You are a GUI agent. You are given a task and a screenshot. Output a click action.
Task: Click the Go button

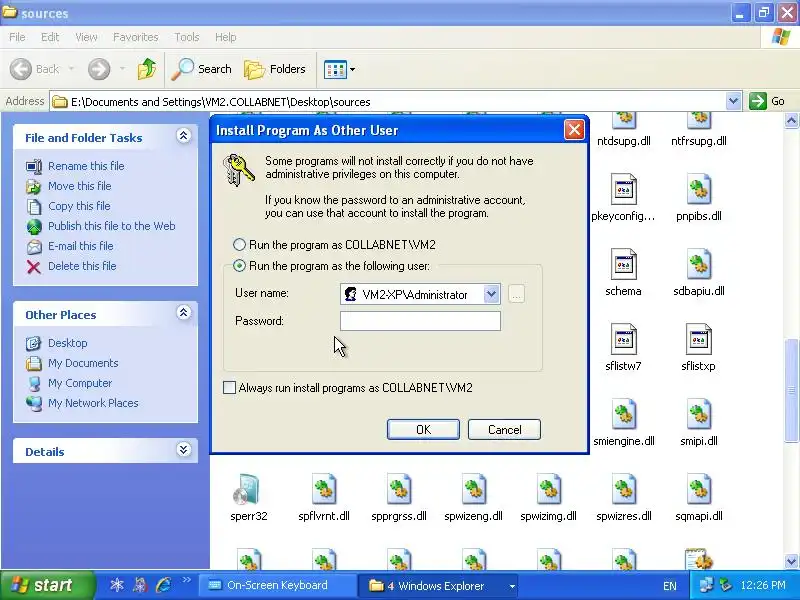click(x=767, y=101)
